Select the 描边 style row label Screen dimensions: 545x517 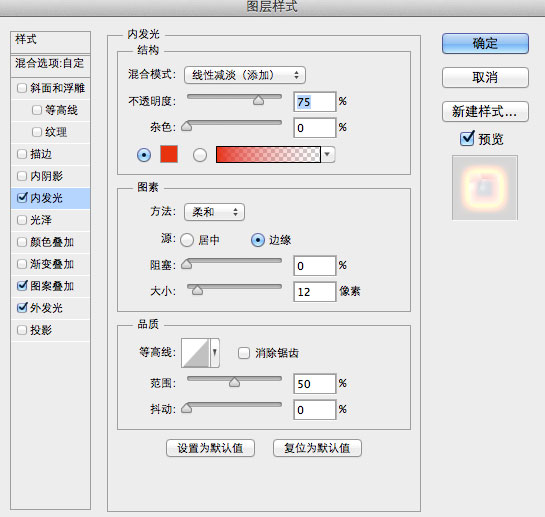click(41, 154)
